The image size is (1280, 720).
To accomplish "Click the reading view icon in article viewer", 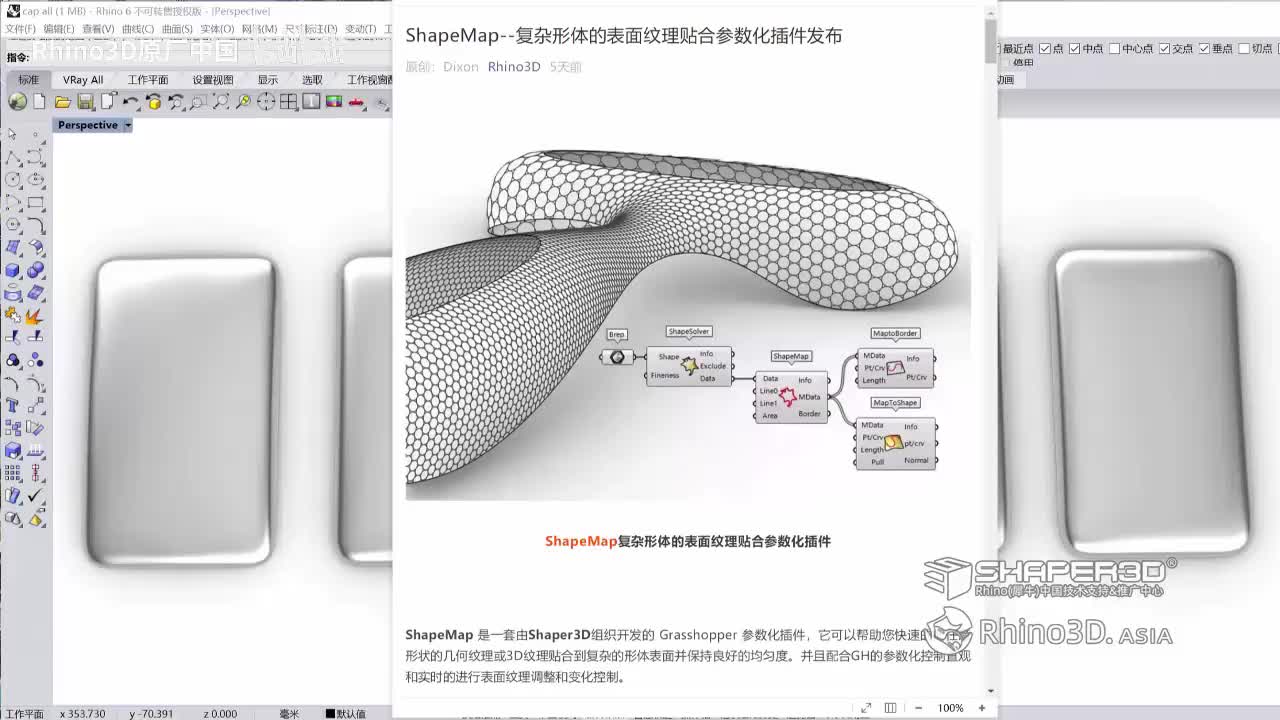I will [890, 708].
